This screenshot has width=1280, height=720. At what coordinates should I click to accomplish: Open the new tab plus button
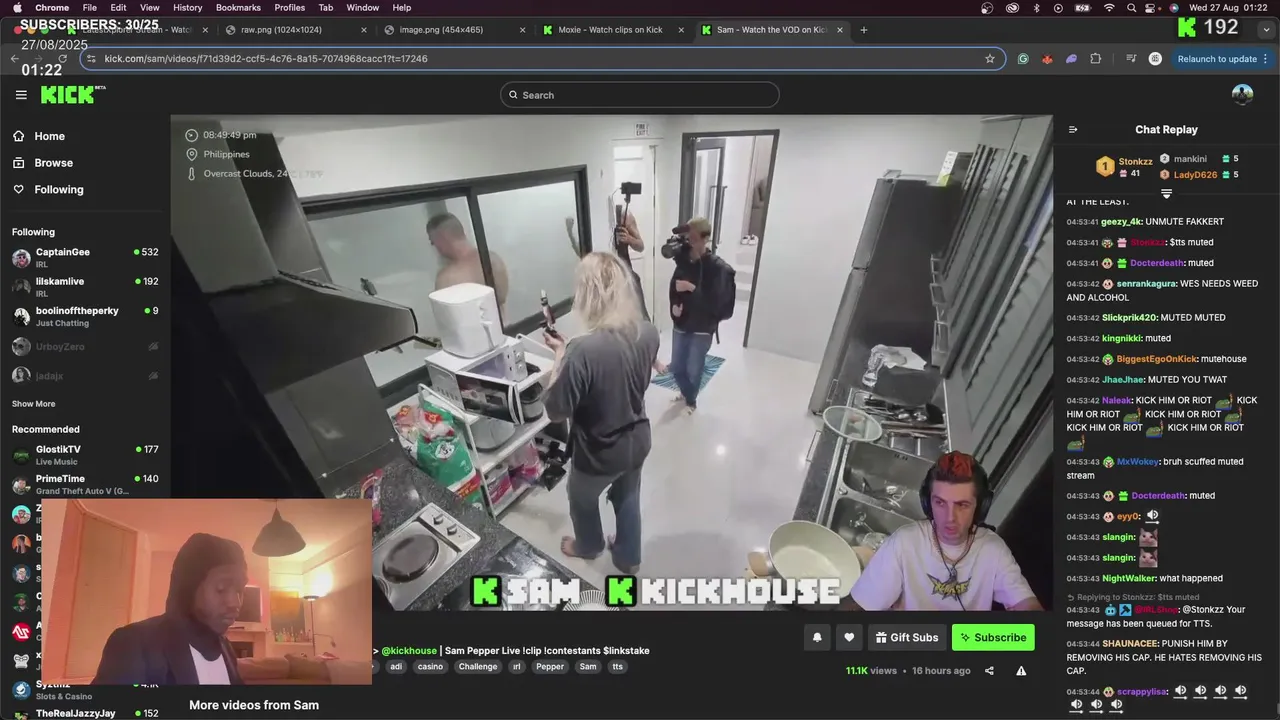(864, 30)
